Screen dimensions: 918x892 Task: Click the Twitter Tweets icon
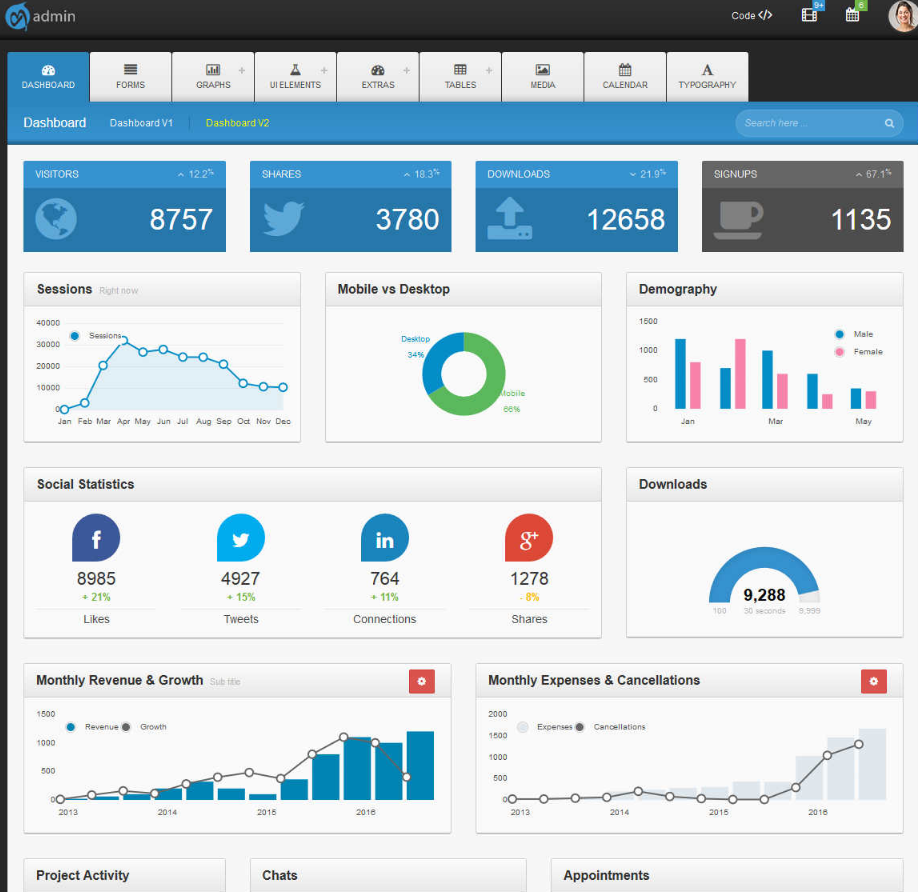coord(240,539)
